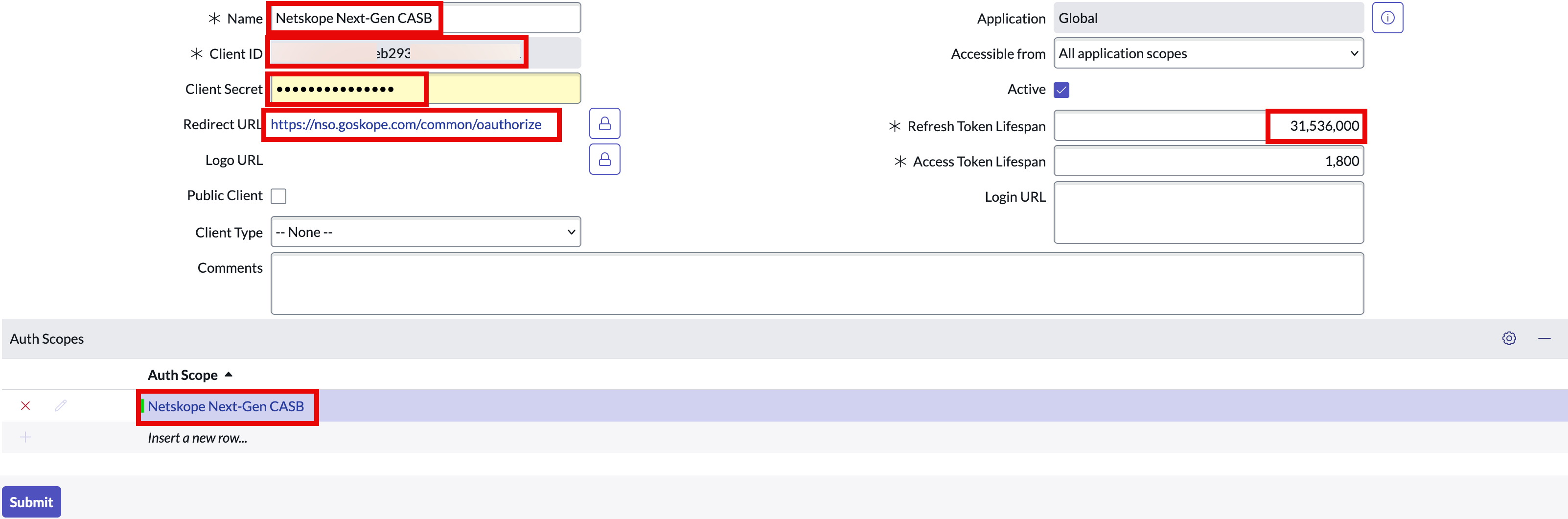This screenshot has height=519, width=1568.
Task: Edit the Access Token Lifespan field
Action: tap(1208, 161)
